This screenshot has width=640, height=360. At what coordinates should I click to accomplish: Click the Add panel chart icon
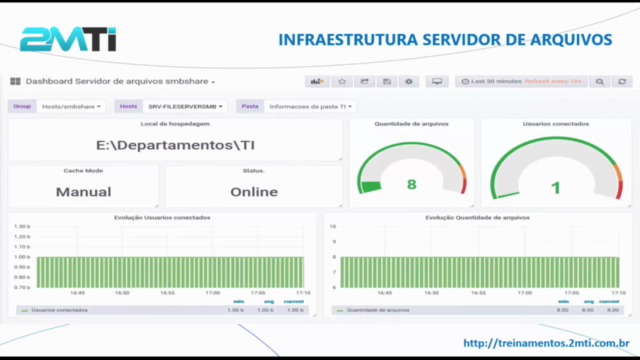tap(317, 82)
